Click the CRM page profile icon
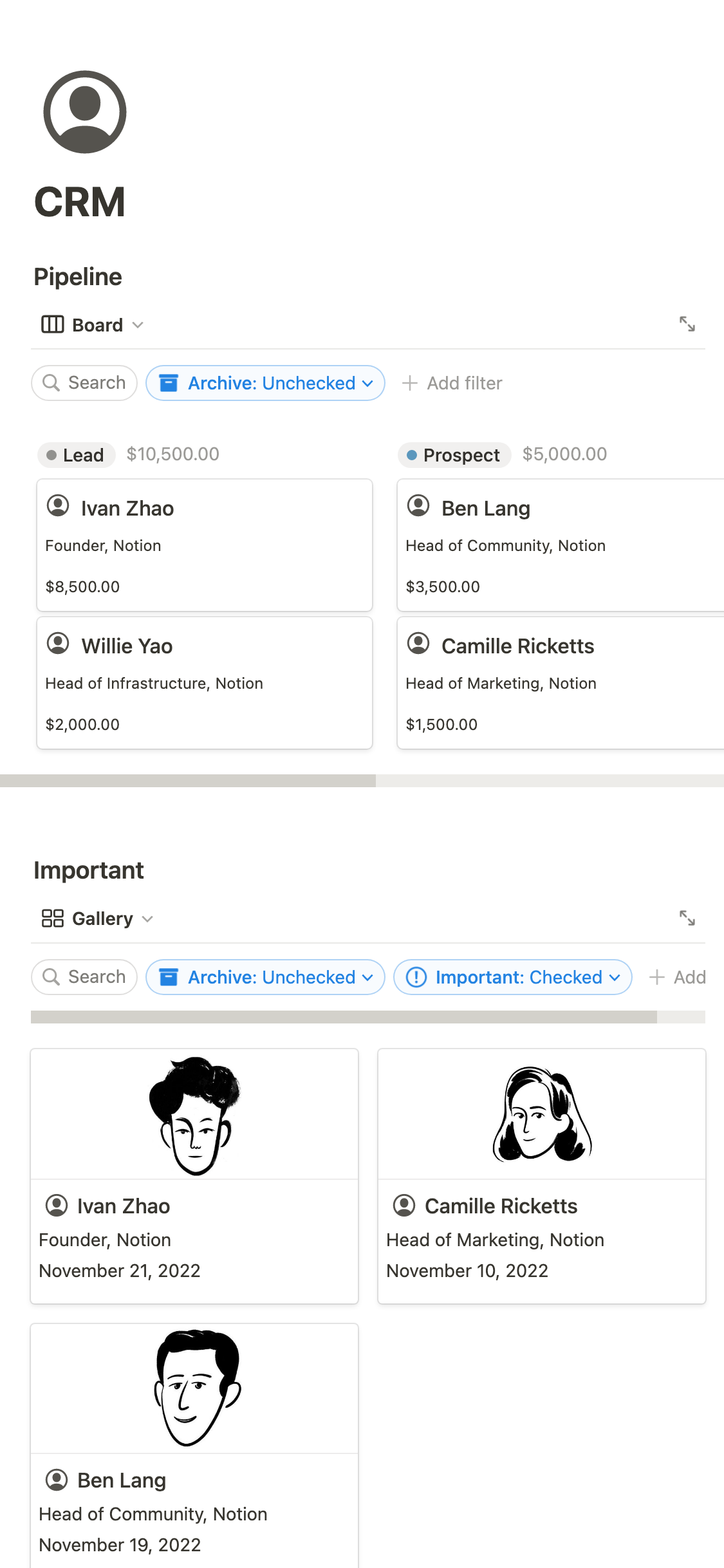 [x=84, y=112]
